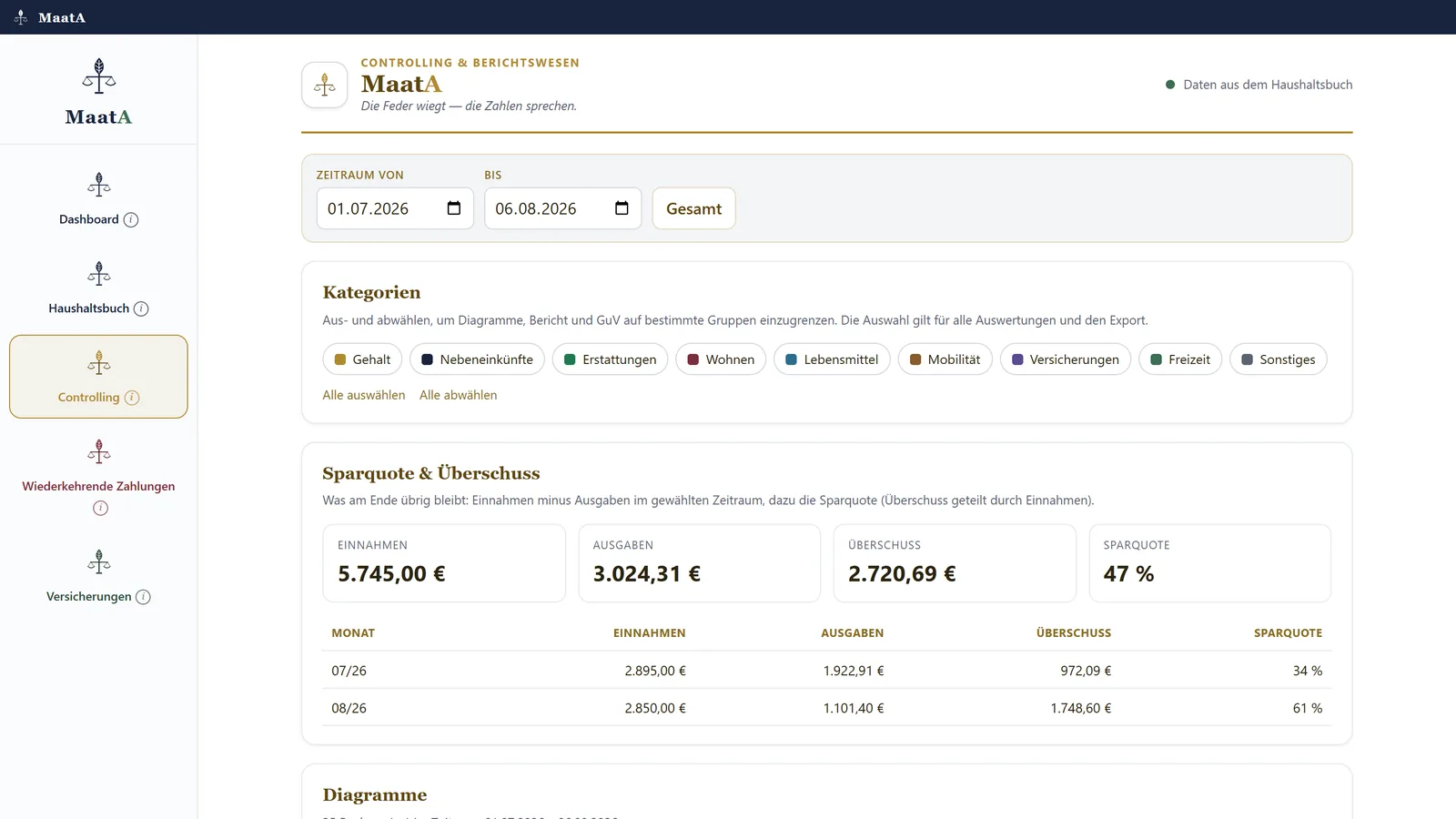The width and height of the screenshot is (1456, 819).
Task: Click 'Daten aus dem Haushaltsbuch' status text
Action: [1268, 85]
